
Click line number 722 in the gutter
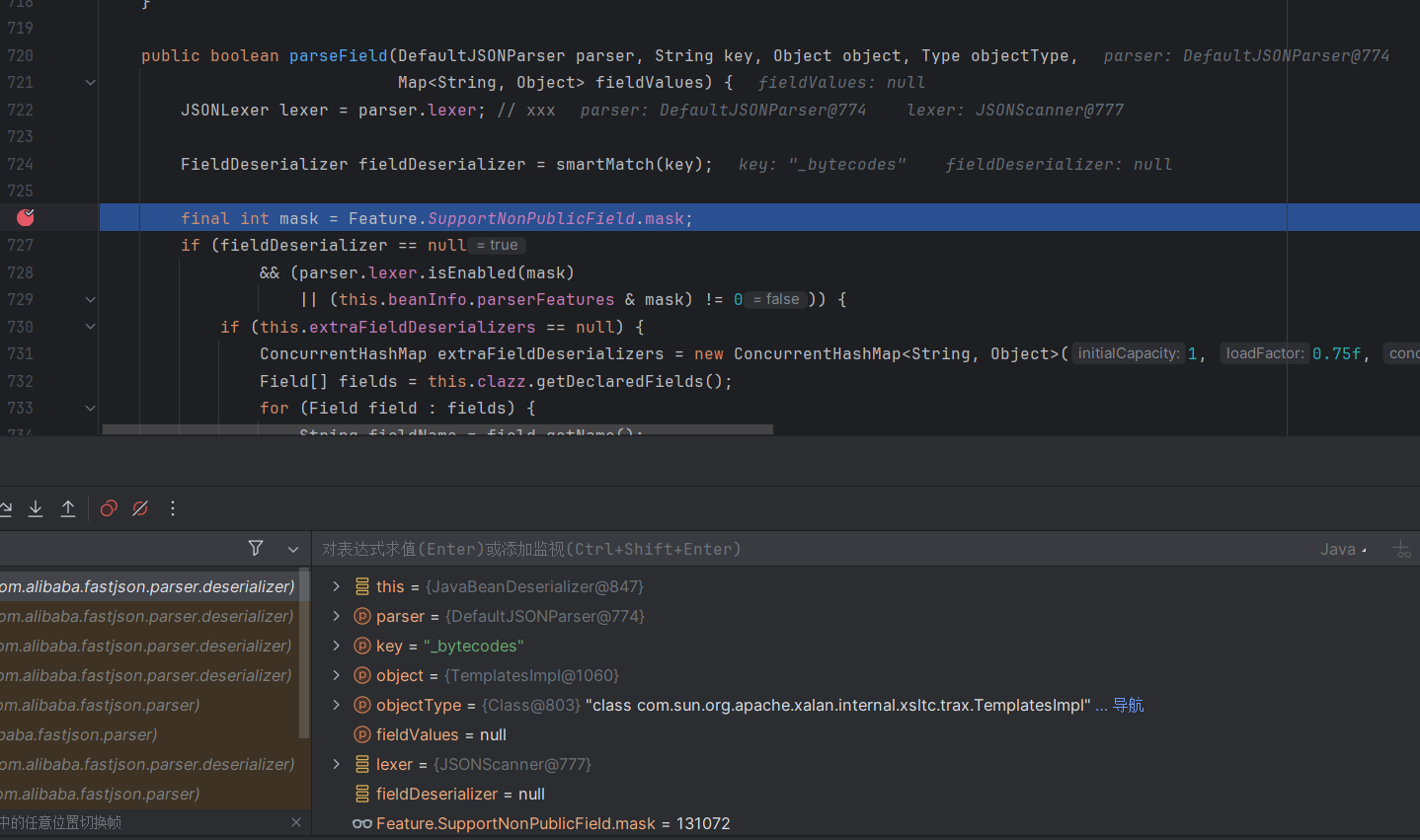coord(21,110)
